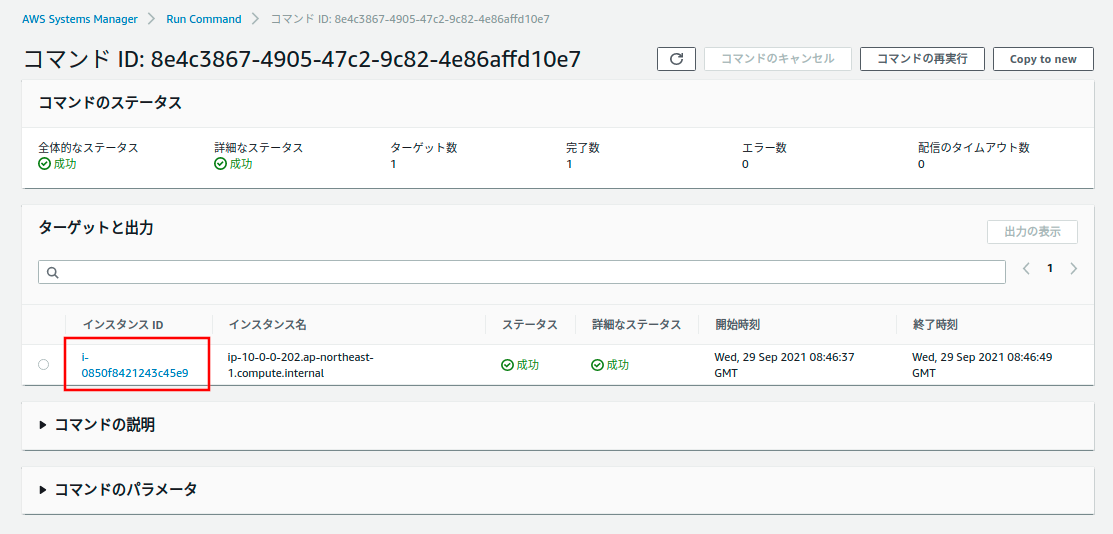Click detailed status success icon in summary
The width and height of the screenshot is (1113, 534).
[x=220, y=164]
